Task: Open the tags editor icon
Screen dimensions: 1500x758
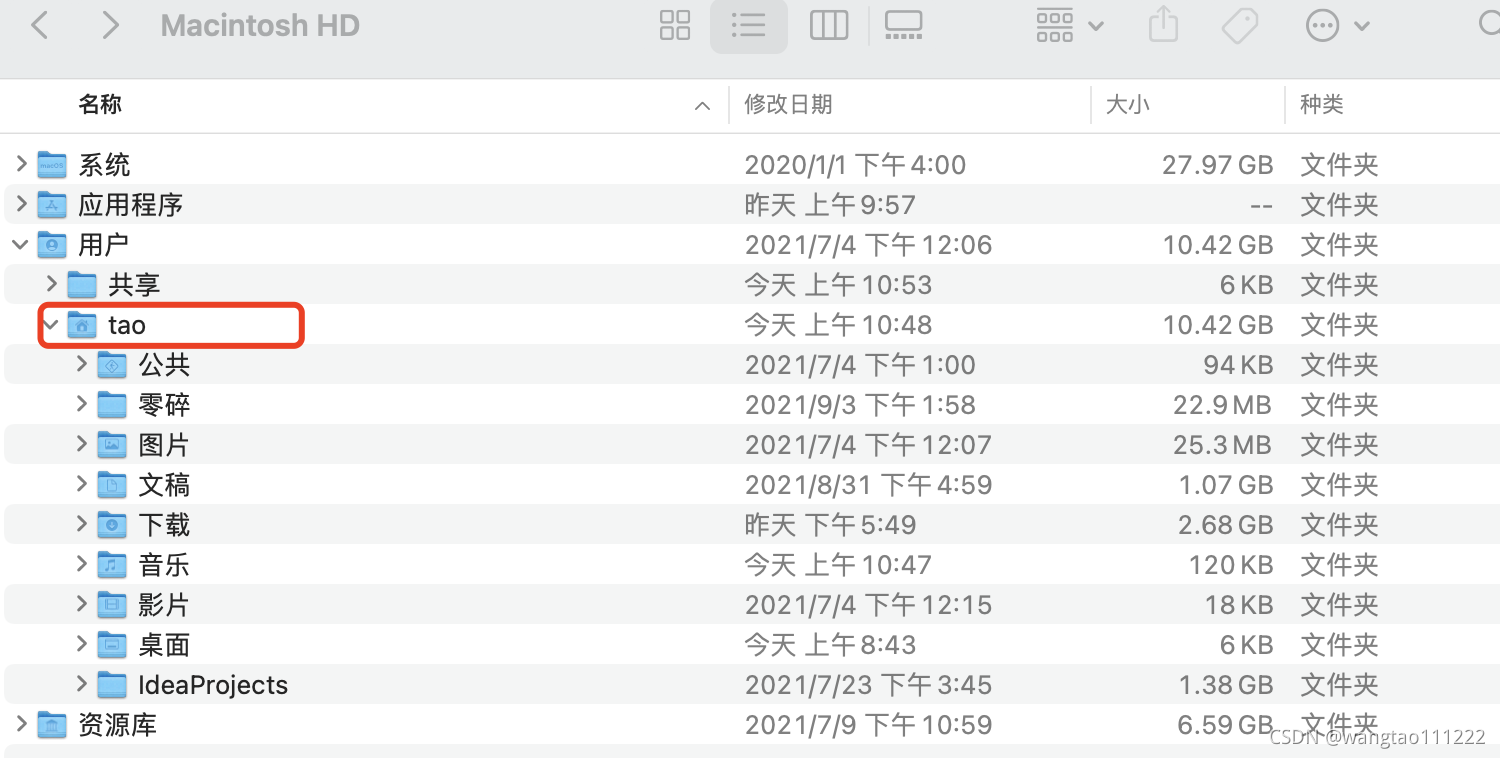Action: (1240, 26)
